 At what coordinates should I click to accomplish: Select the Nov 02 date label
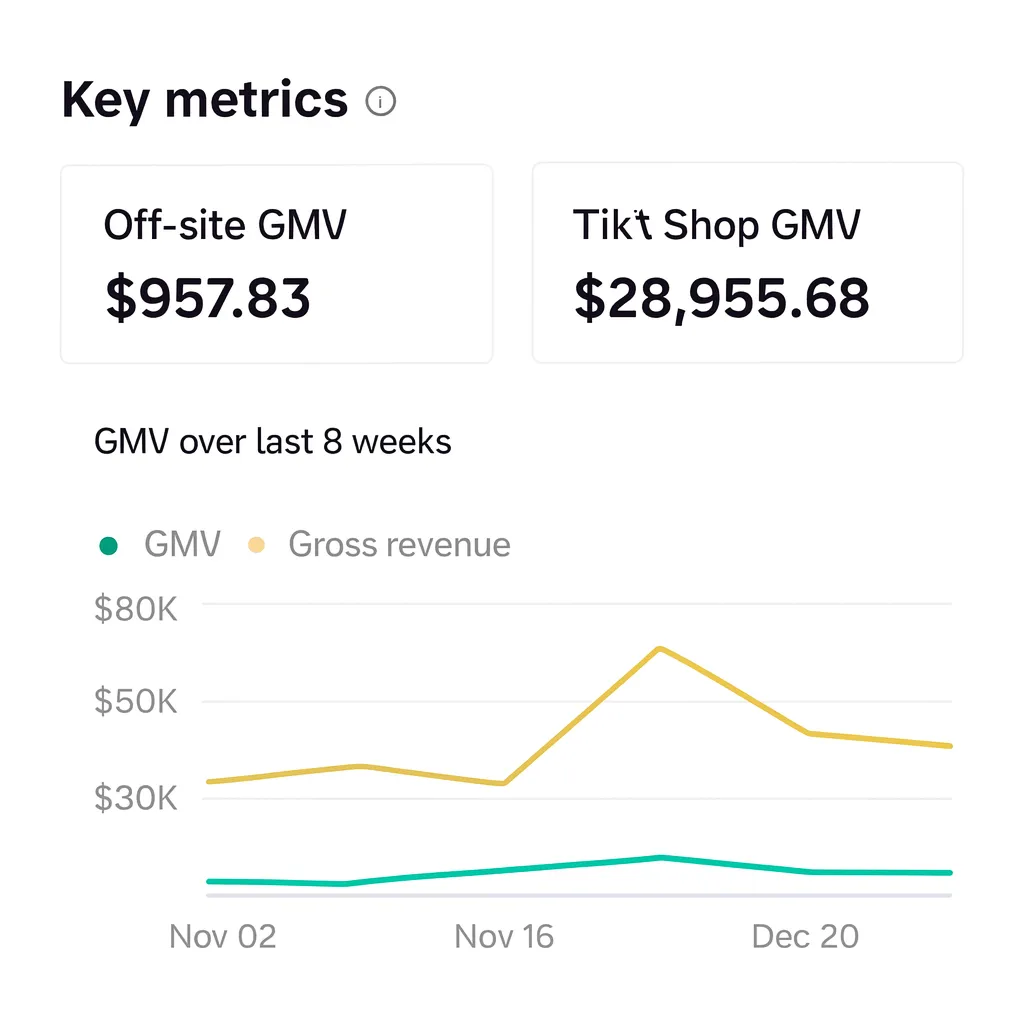pyautogui.click(x=222, y=936)
